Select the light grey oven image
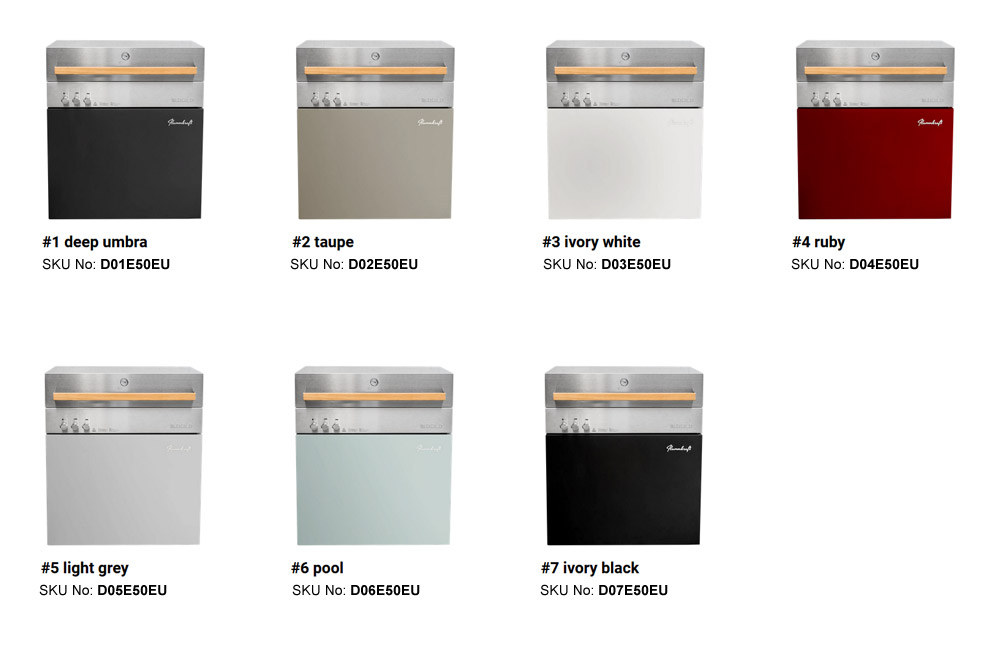The width and height of the screenshot is (1000, 650). [x=124, y=456]
